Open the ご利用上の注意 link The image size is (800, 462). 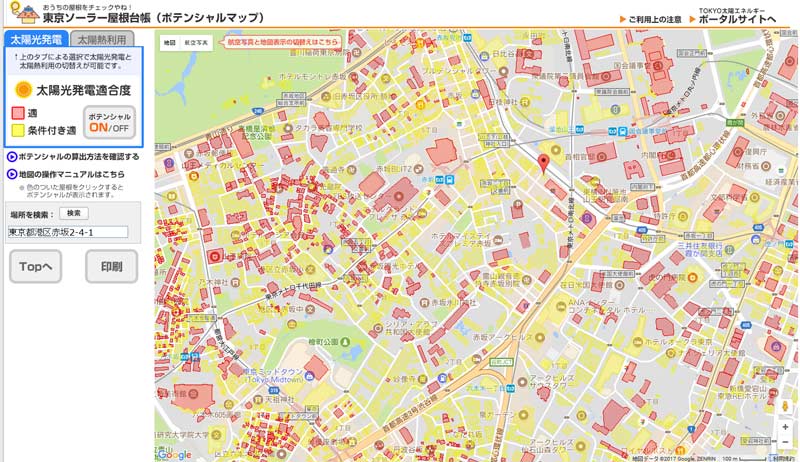[651, 19]
